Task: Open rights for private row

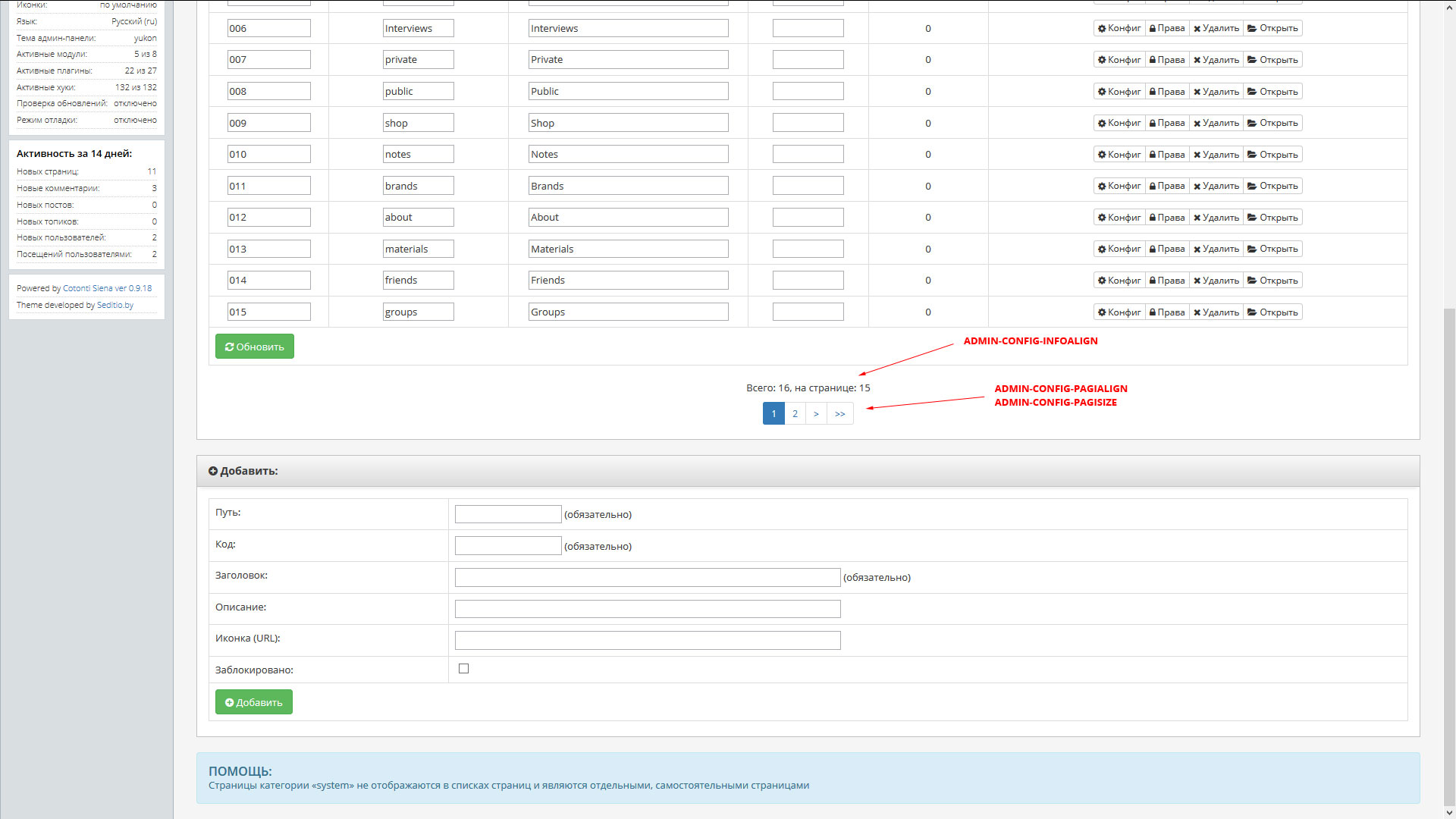Action: click(x=1166, y=60)
